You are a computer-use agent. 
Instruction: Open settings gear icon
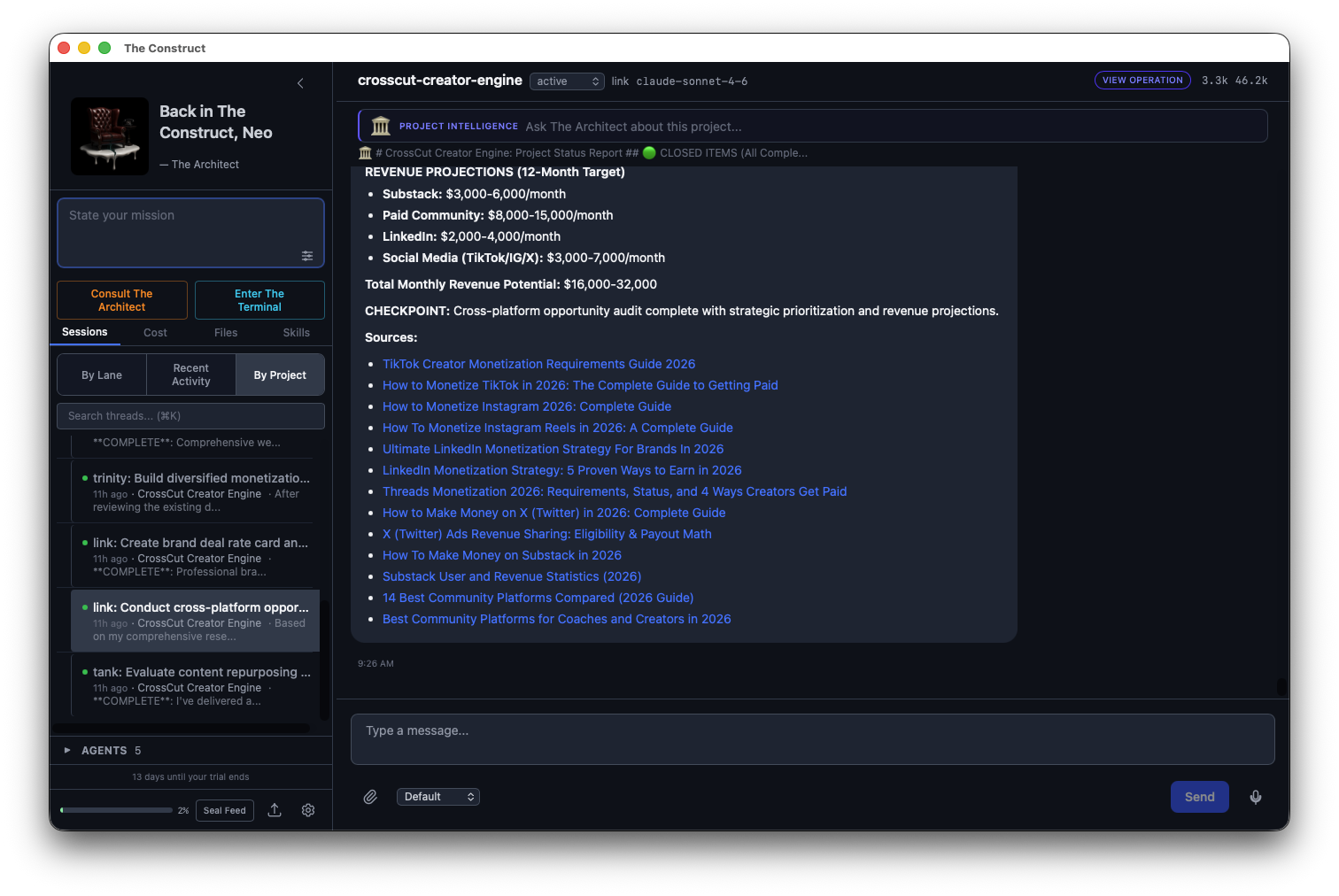coord(308,810)
